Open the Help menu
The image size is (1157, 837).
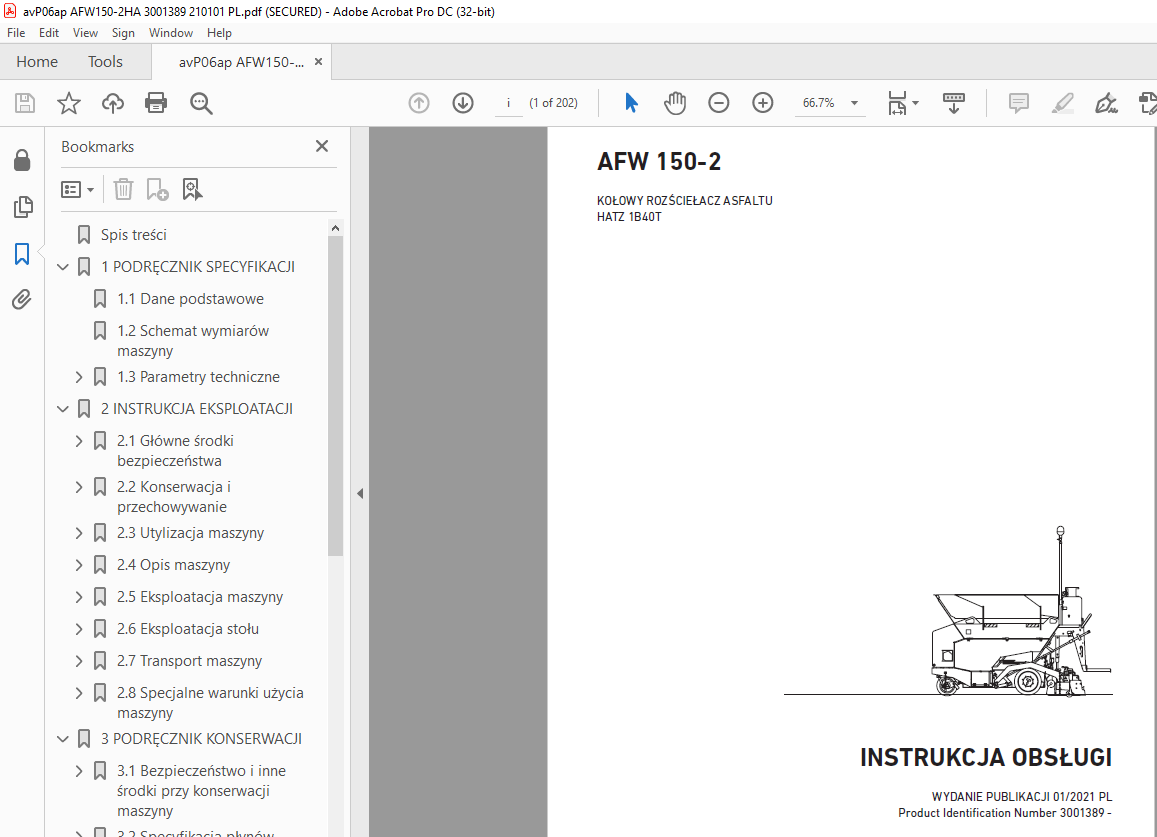[219, 32]
